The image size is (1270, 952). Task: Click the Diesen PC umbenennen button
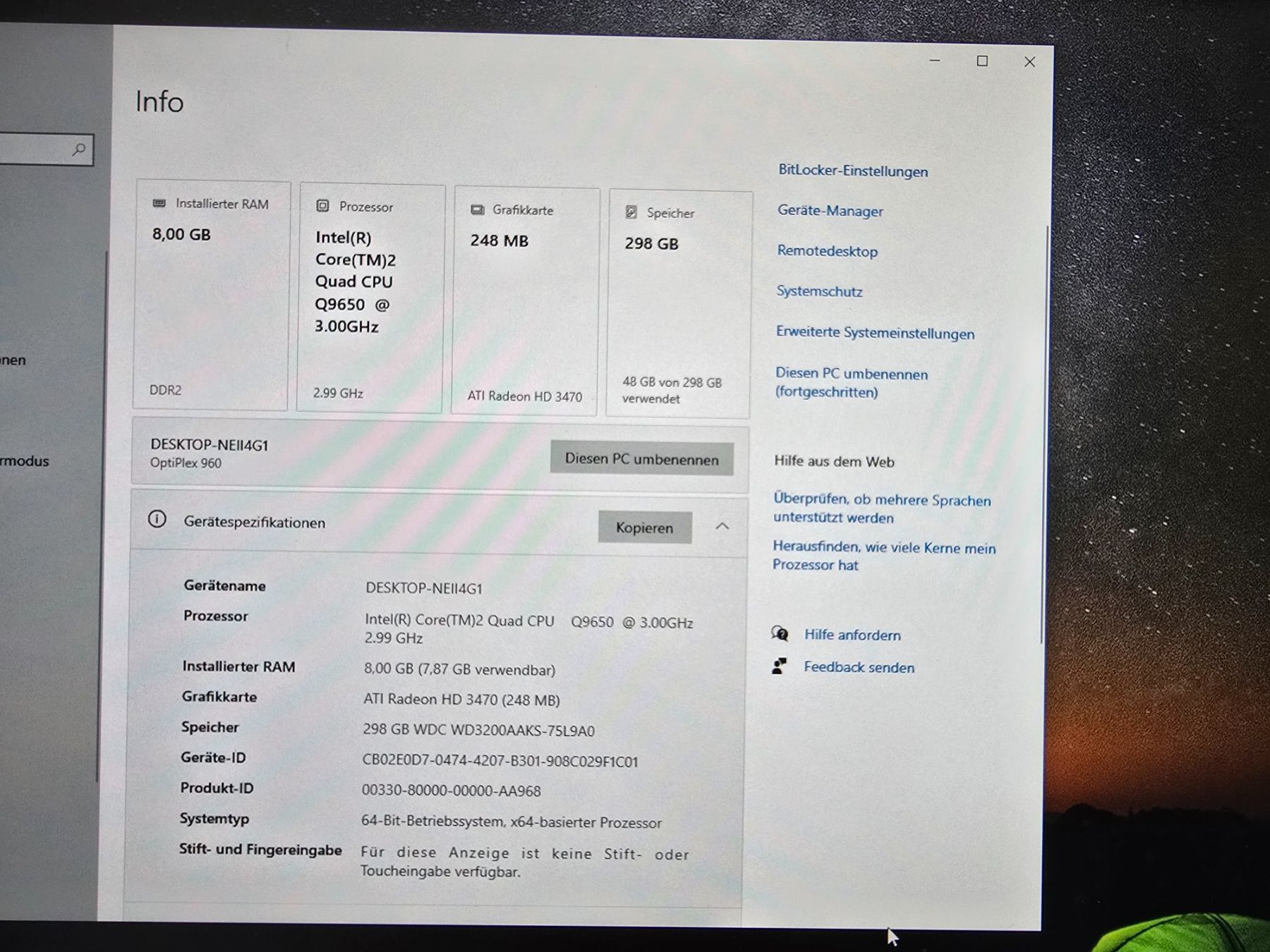(642, 459)
